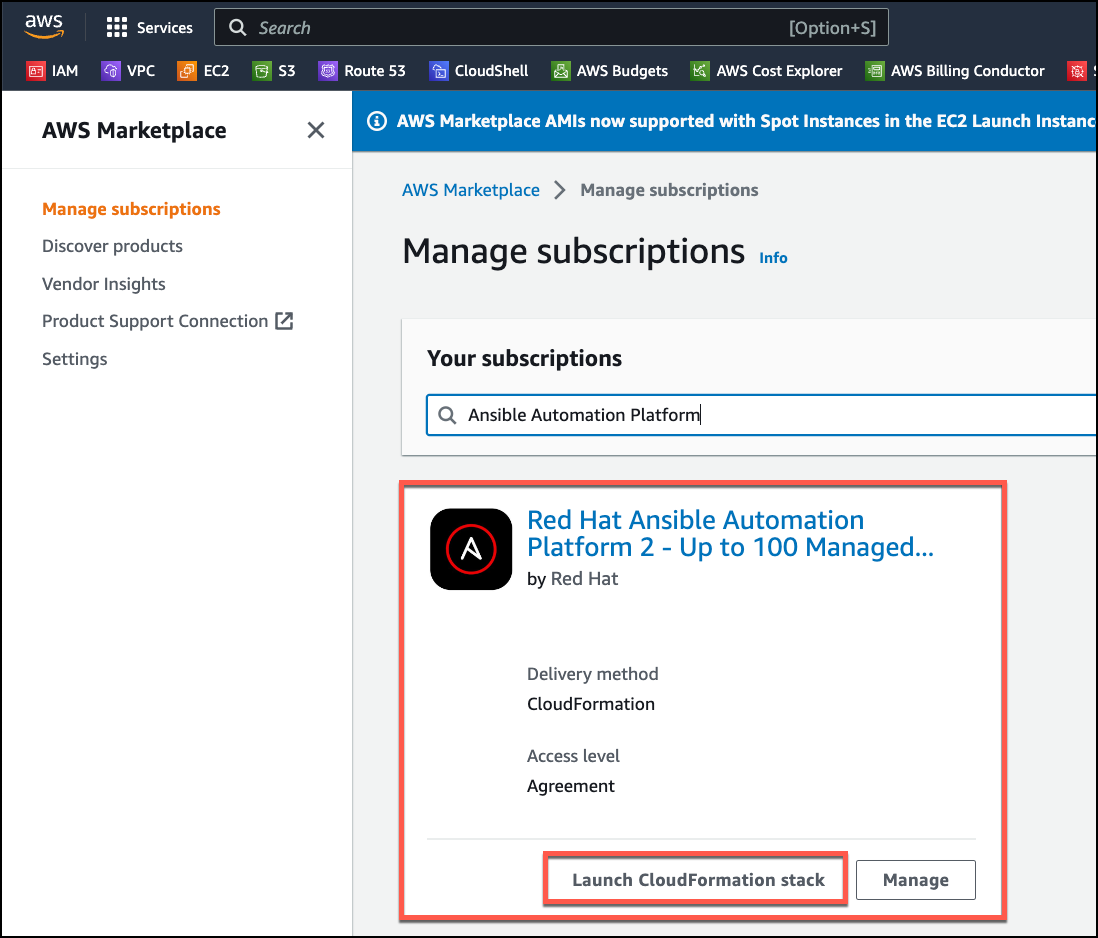This screenshot has height=938, width=1098.
Task: Select Settings in the sidebar
Action: [74, 359]
